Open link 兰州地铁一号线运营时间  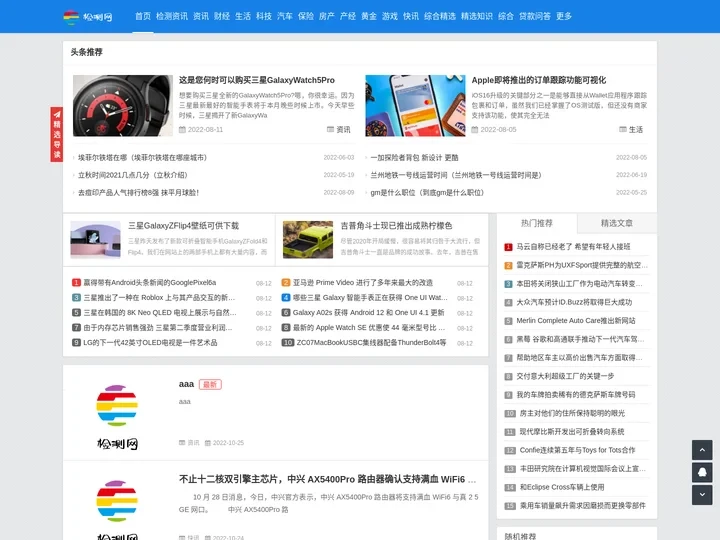(x=456, y=175)
